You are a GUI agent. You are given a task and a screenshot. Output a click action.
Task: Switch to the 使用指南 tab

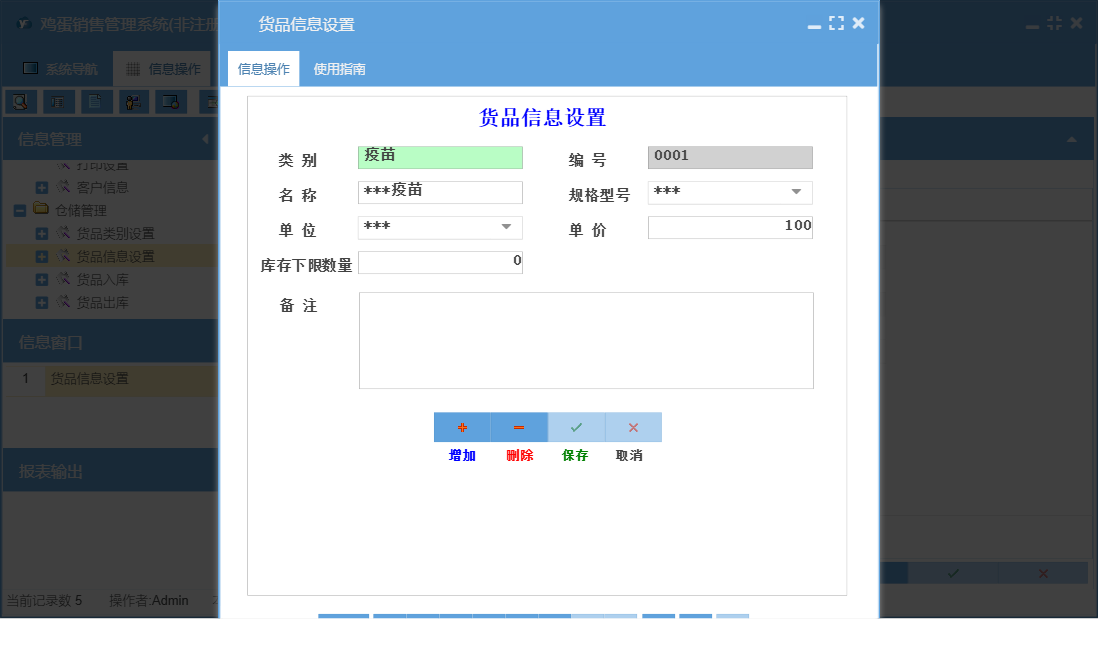[x=340, y=68]
